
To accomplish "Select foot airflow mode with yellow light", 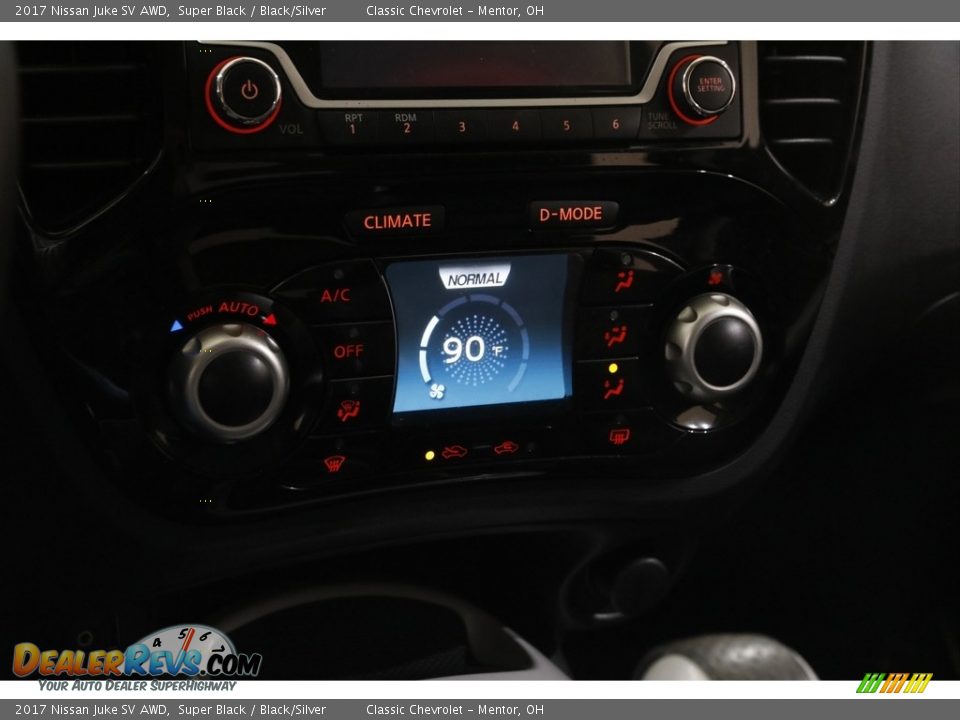I will (613, 388).
